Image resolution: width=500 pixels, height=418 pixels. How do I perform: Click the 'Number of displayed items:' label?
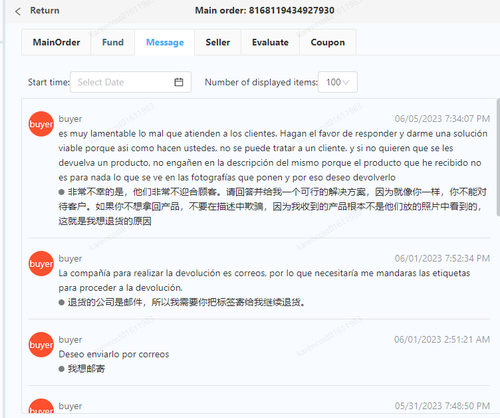(x=261, y=82)
